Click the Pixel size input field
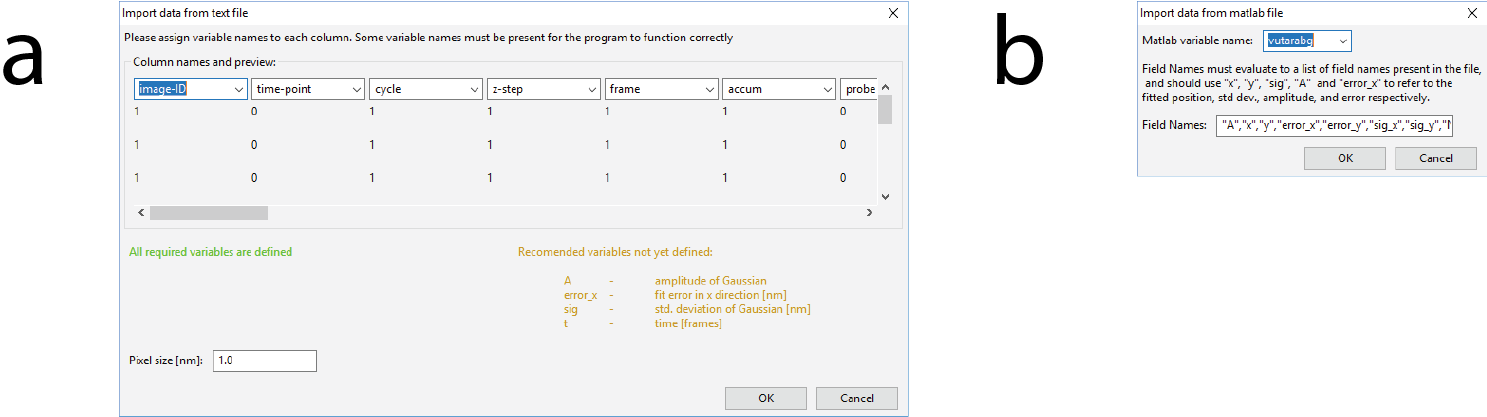Screen dimensions: 1487x417 pyautogui.click(x=265, y=360)
